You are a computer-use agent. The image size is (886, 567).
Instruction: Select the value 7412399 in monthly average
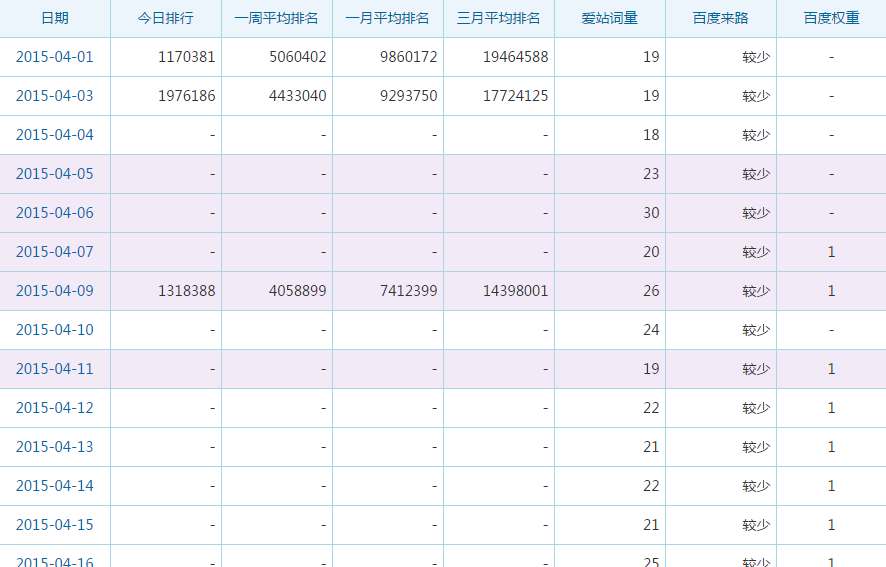click(409, 291)
